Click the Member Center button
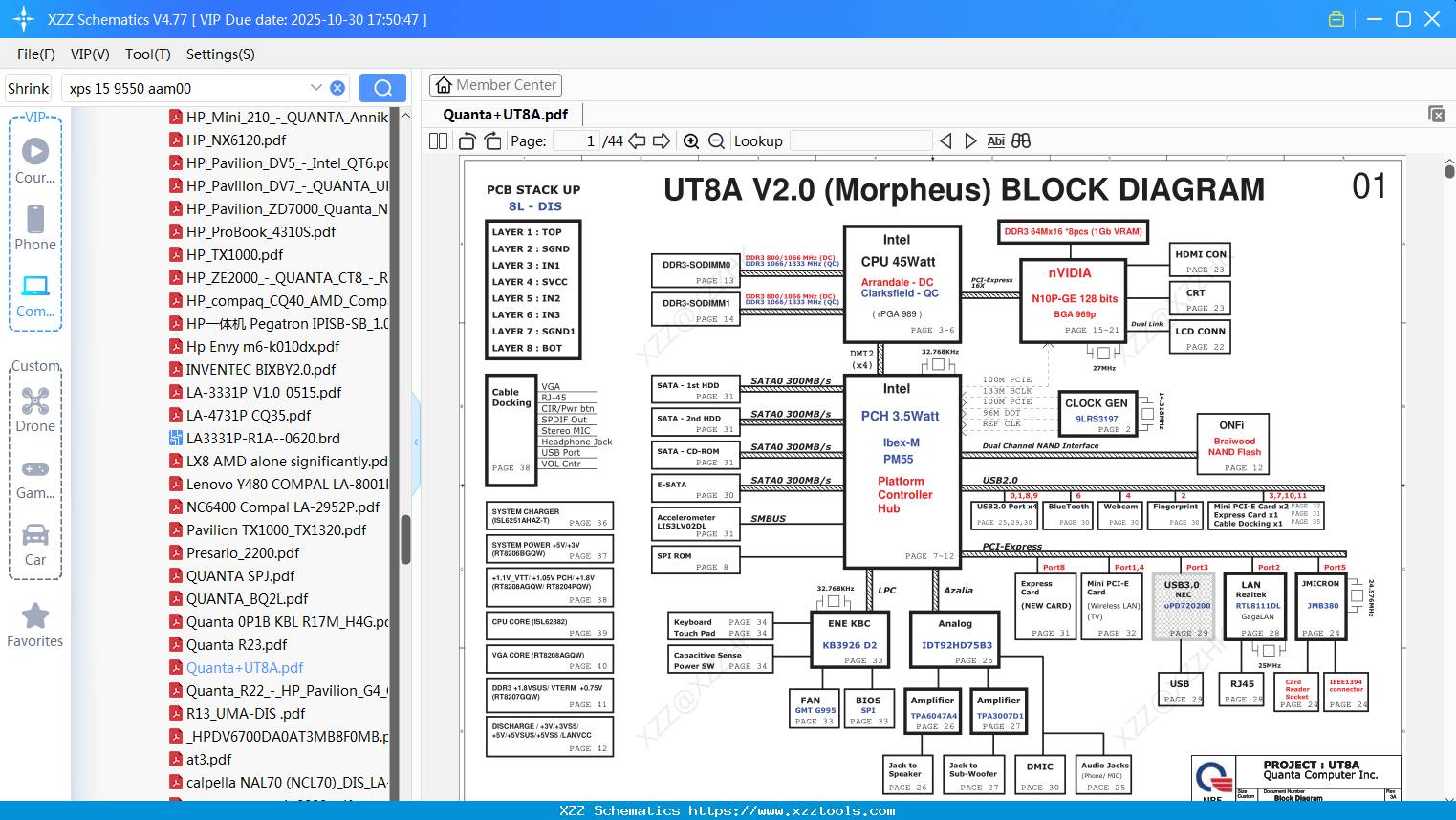 tap(495, 85)
